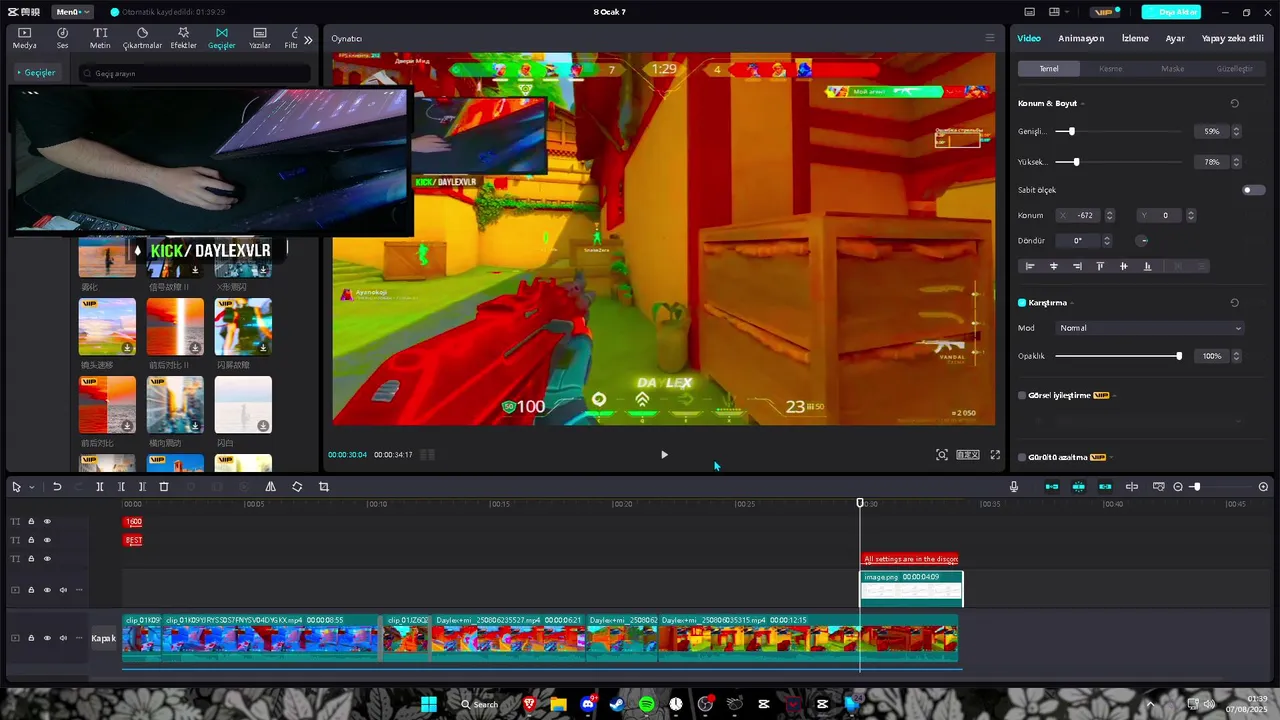
Task: Undo the last action
Action: [x=57, y=487]
